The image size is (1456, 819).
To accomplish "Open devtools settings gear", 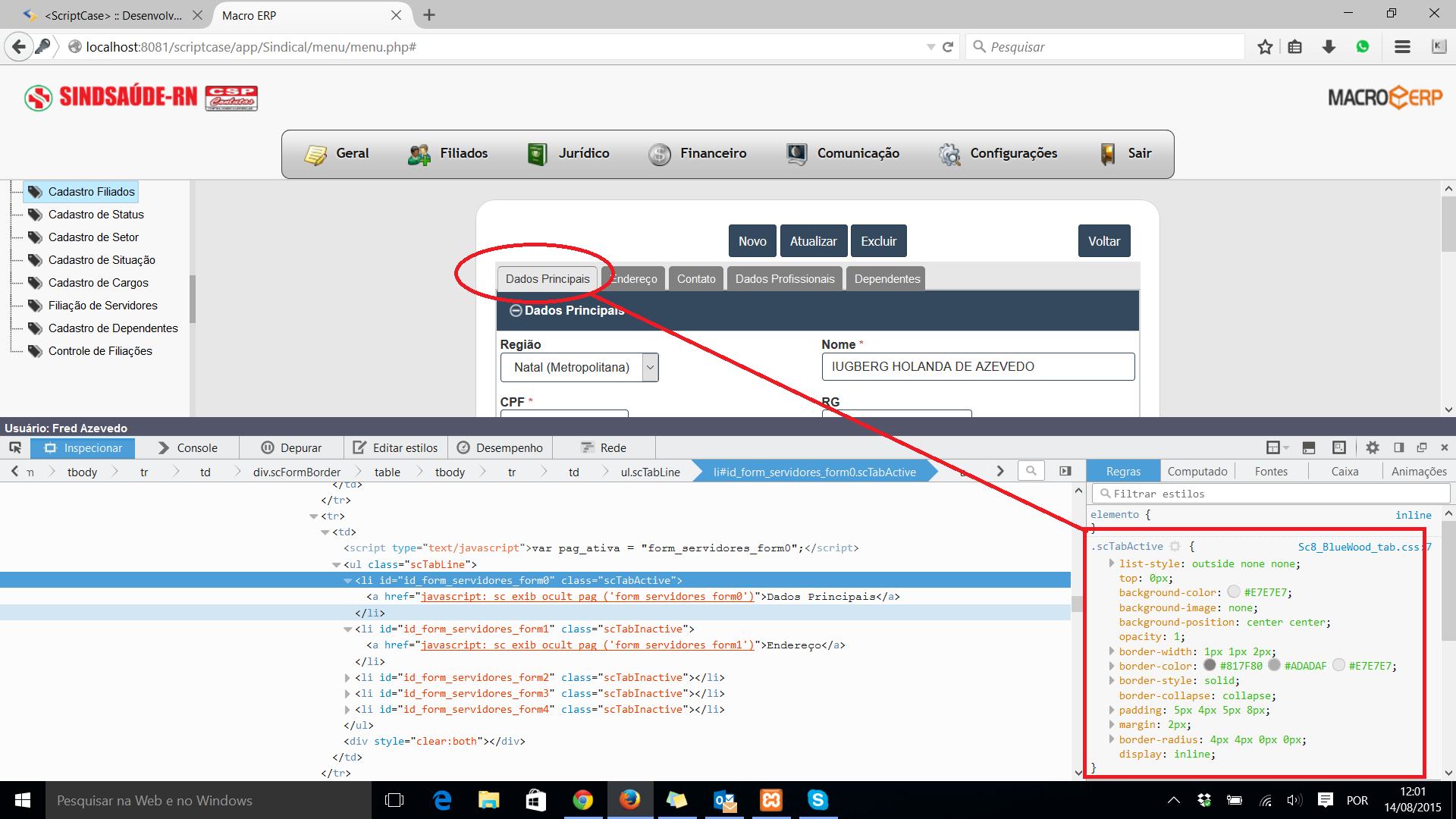I will [1373, 447].
